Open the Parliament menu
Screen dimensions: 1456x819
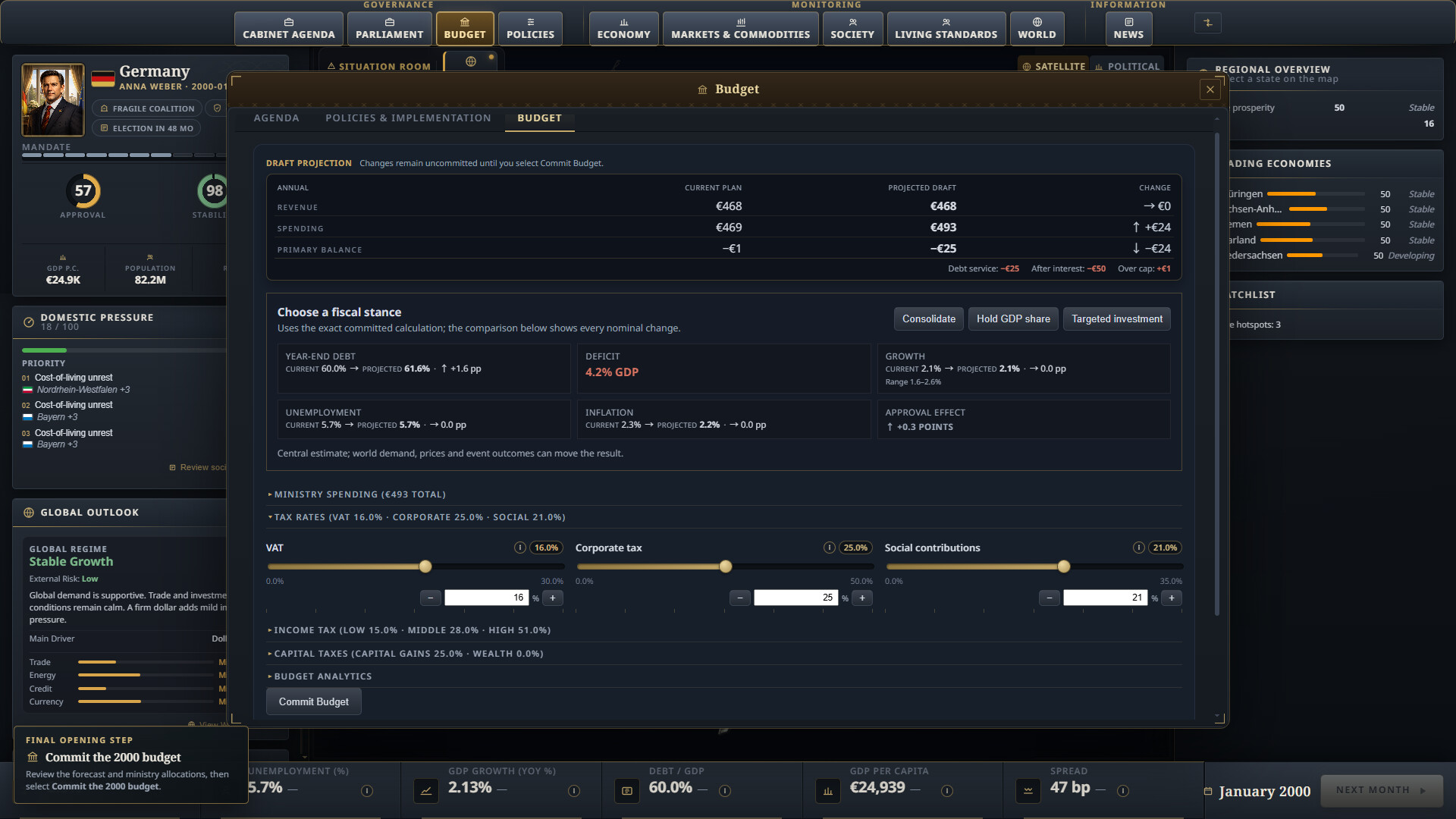click(x=390, y=29)
